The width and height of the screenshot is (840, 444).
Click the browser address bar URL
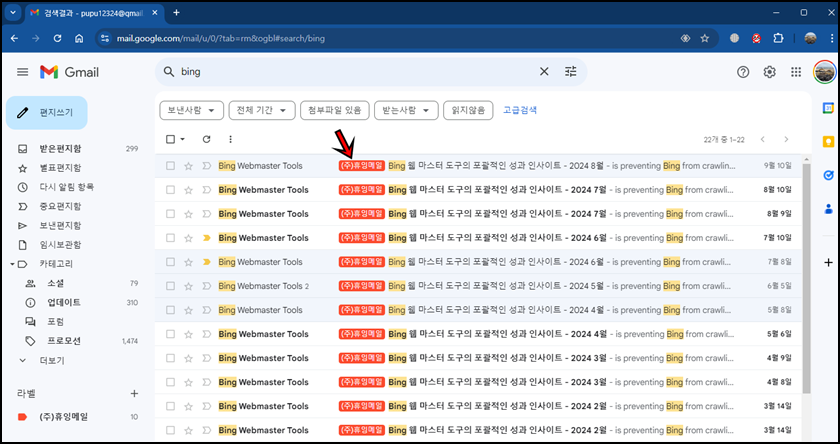point(220,39)
